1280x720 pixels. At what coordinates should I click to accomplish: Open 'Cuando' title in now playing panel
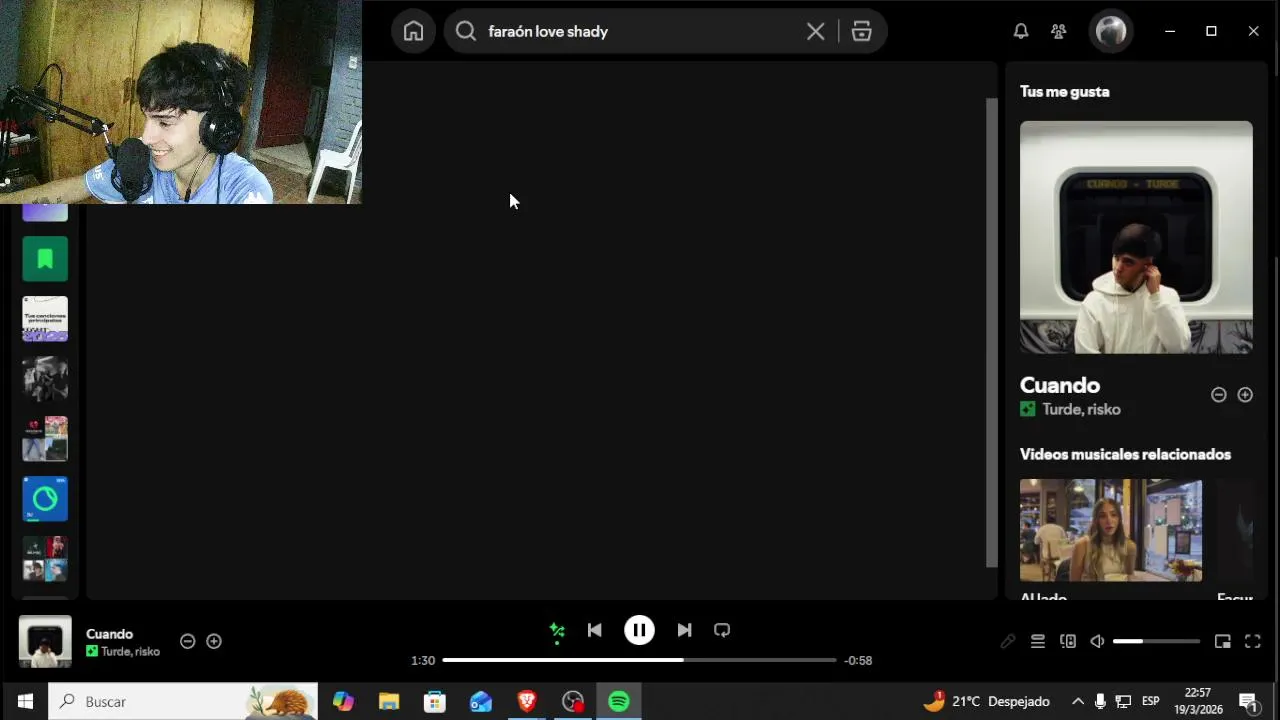coord(1060,385)
